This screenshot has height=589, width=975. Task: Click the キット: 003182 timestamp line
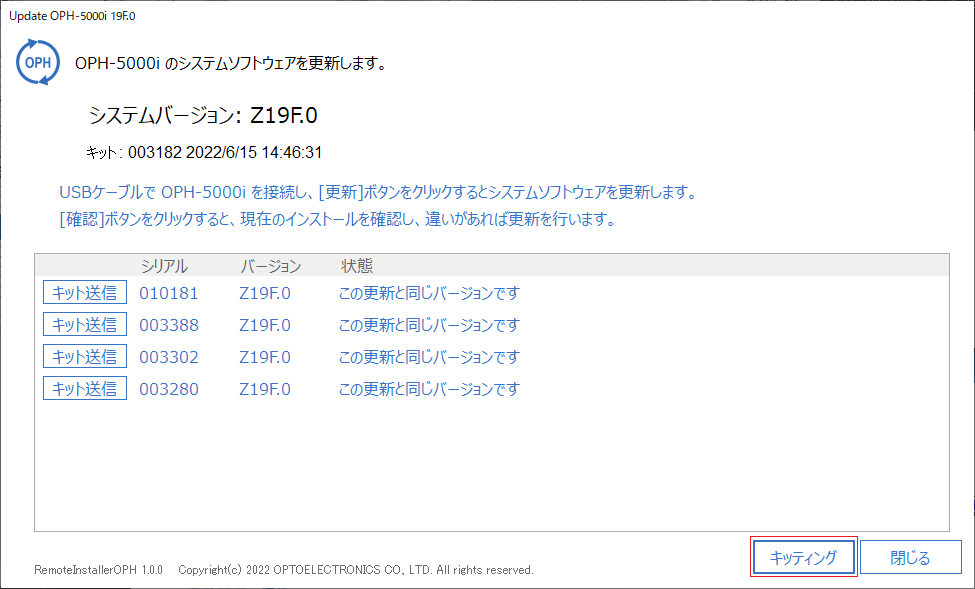pyautogui.click(x=205, y=152)
